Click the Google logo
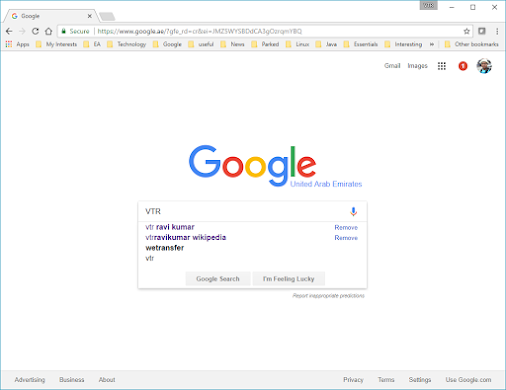 [252, 165]
